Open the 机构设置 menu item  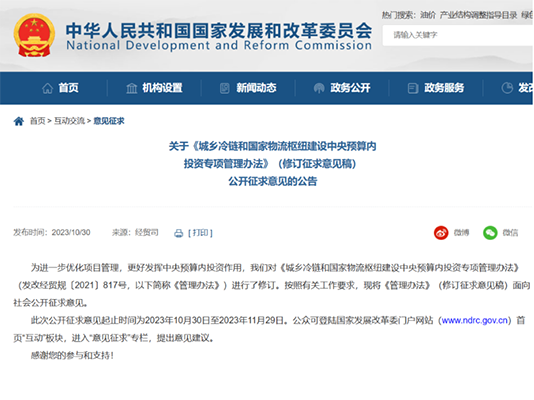click(x=162, y=88)
